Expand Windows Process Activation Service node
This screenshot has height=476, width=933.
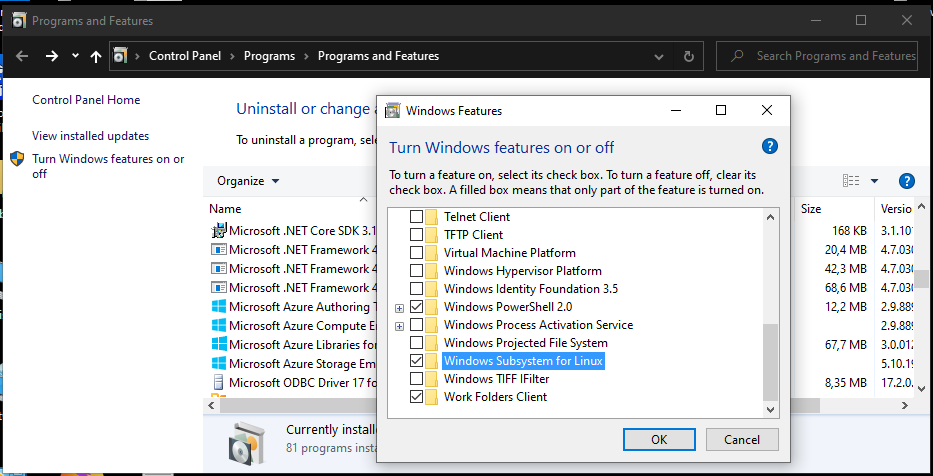tap(399, 326)
